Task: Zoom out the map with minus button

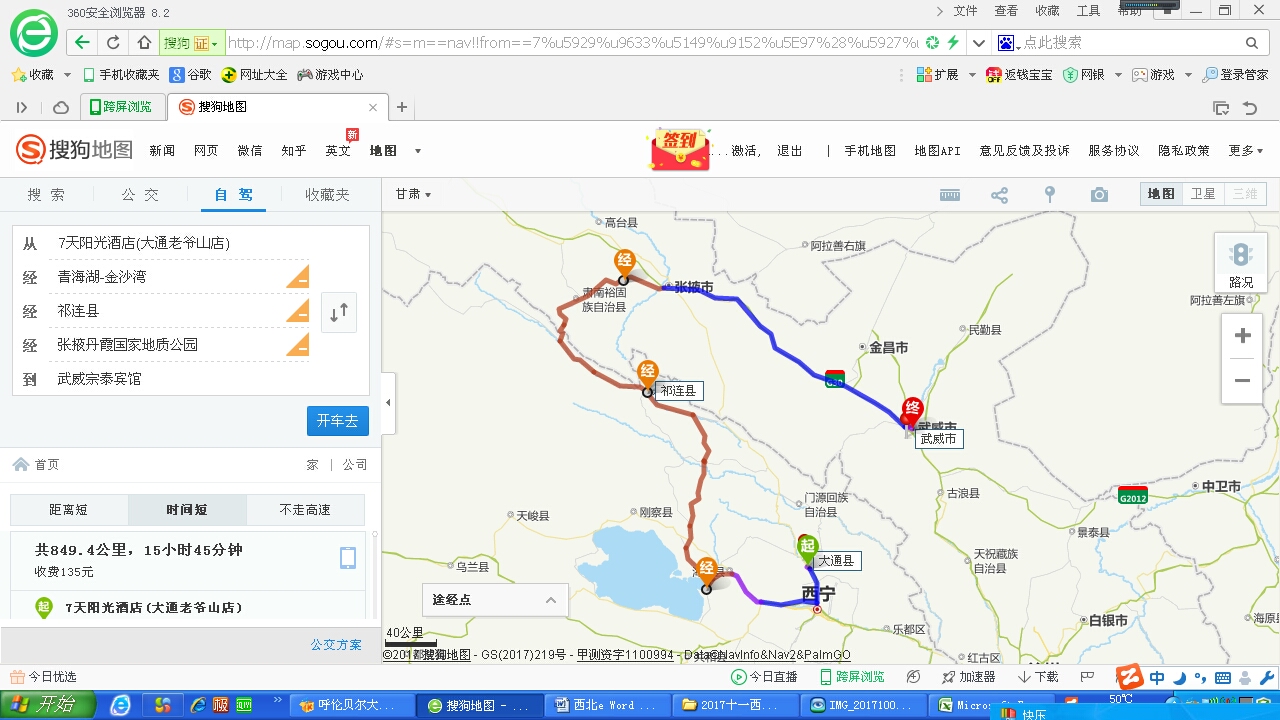Action: 1242,381
